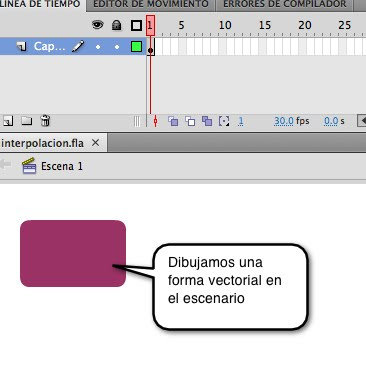The height and width of the screenshot is (372, 366).
Task: Click the New Folder icon
Action: click(27, 121)
